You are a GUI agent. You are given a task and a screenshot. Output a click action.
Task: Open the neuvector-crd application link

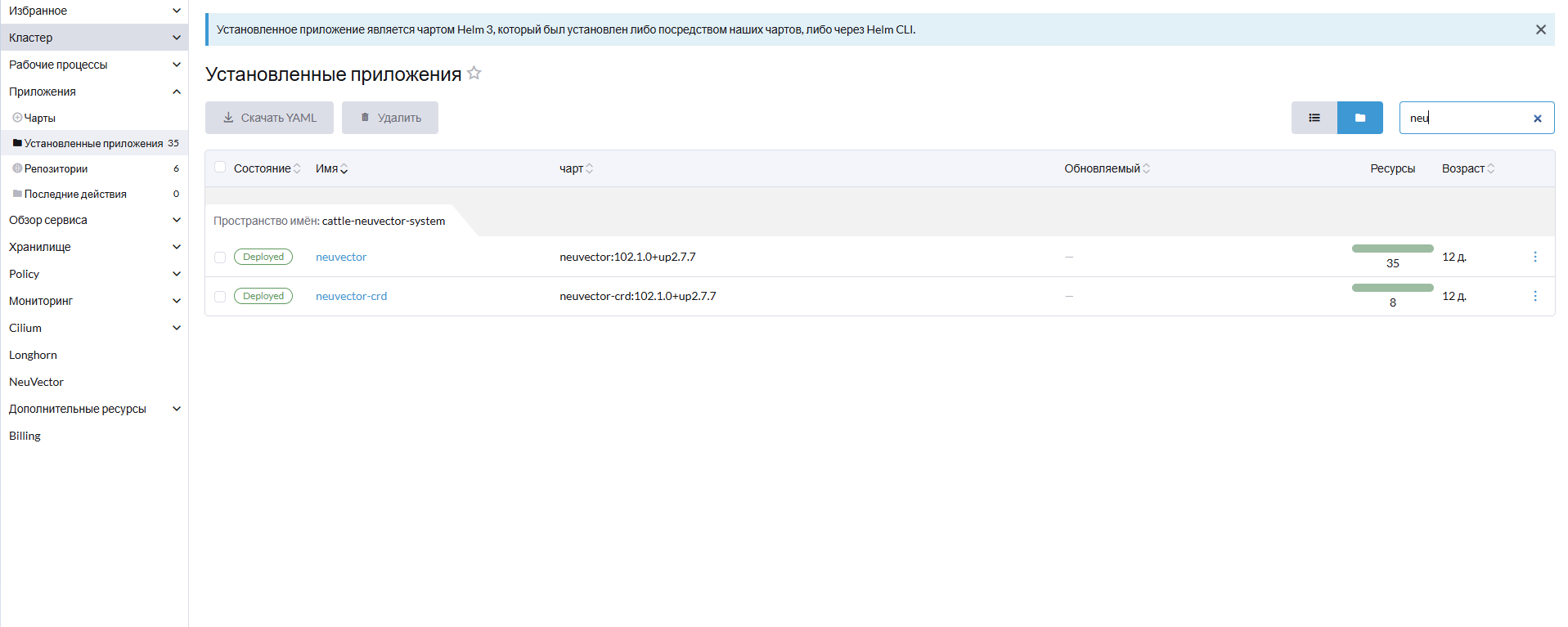pyautogui.click(x=351, y=296)
